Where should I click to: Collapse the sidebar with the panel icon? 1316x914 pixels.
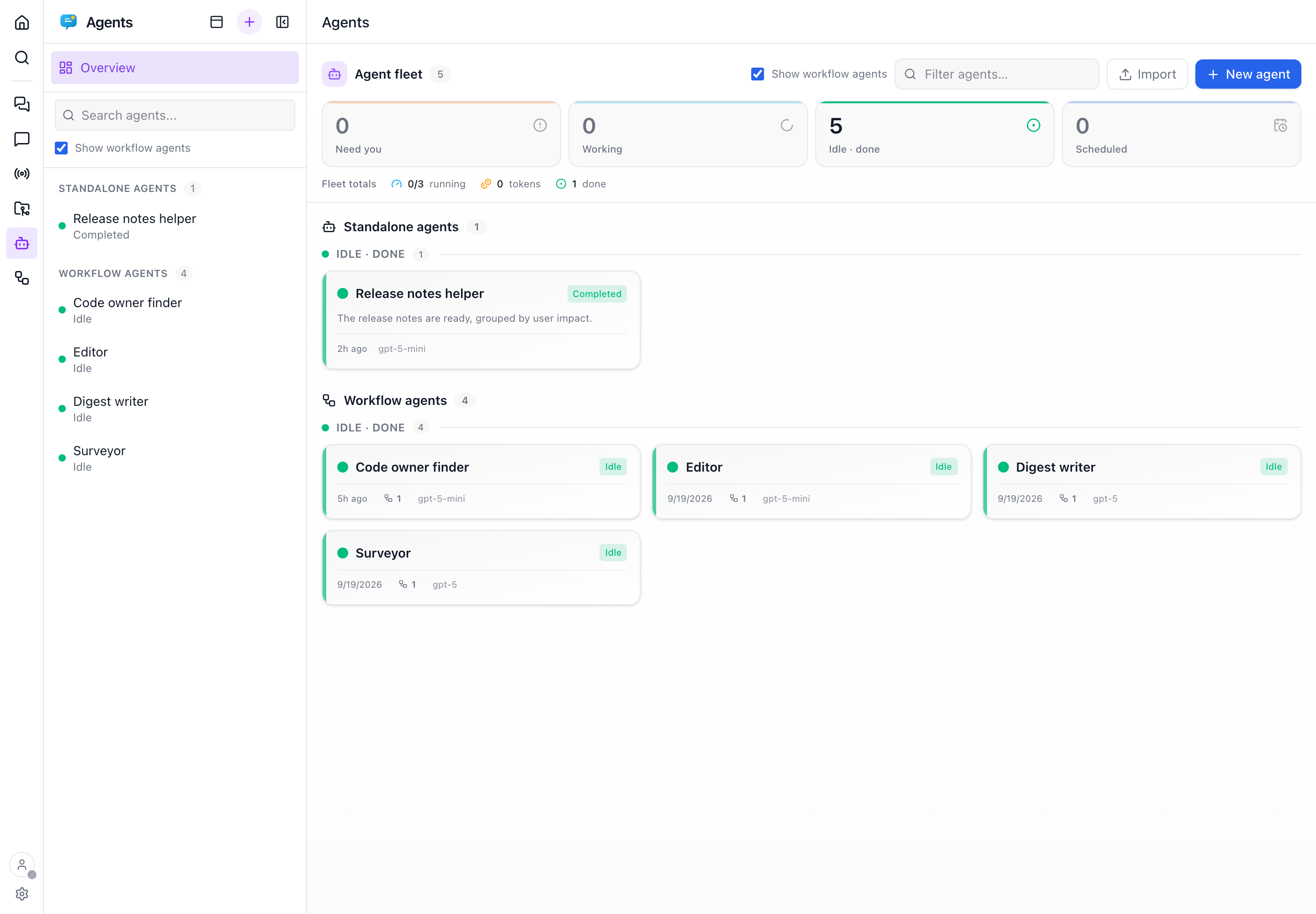[x=282, y=22]
